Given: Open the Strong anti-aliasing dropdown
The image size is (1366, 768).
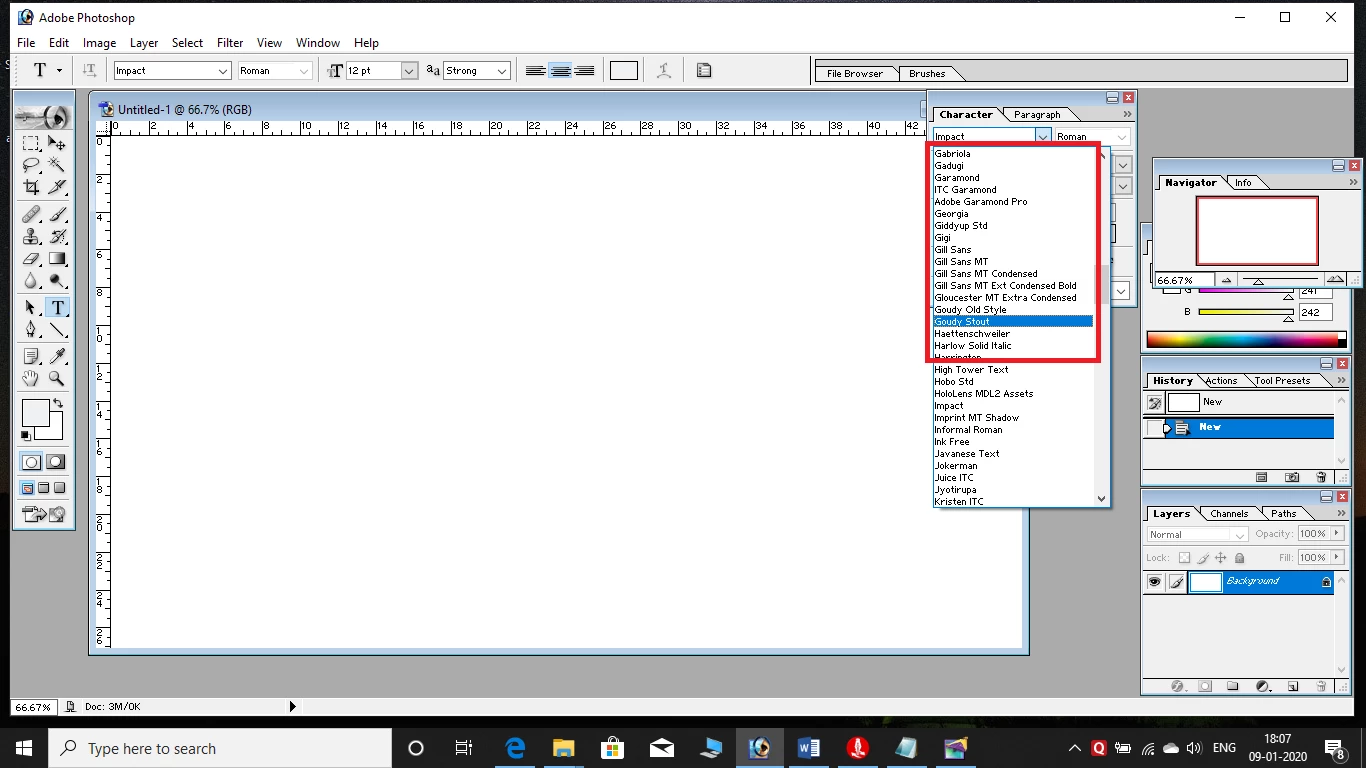Looking at the screenshot, I should coord(502,71).
